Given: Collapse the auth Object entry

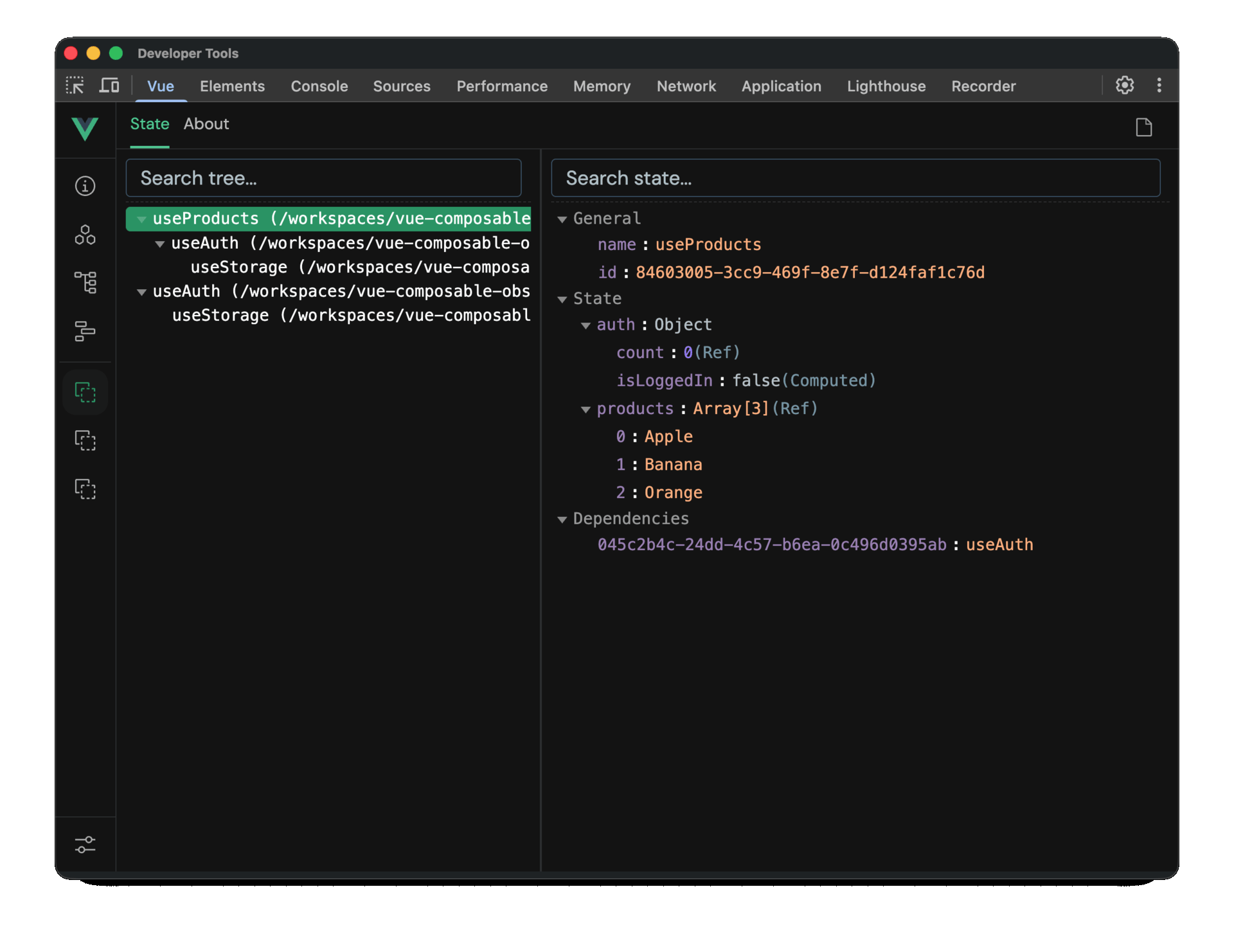Looking at the screenshot, I should (586, 325).
